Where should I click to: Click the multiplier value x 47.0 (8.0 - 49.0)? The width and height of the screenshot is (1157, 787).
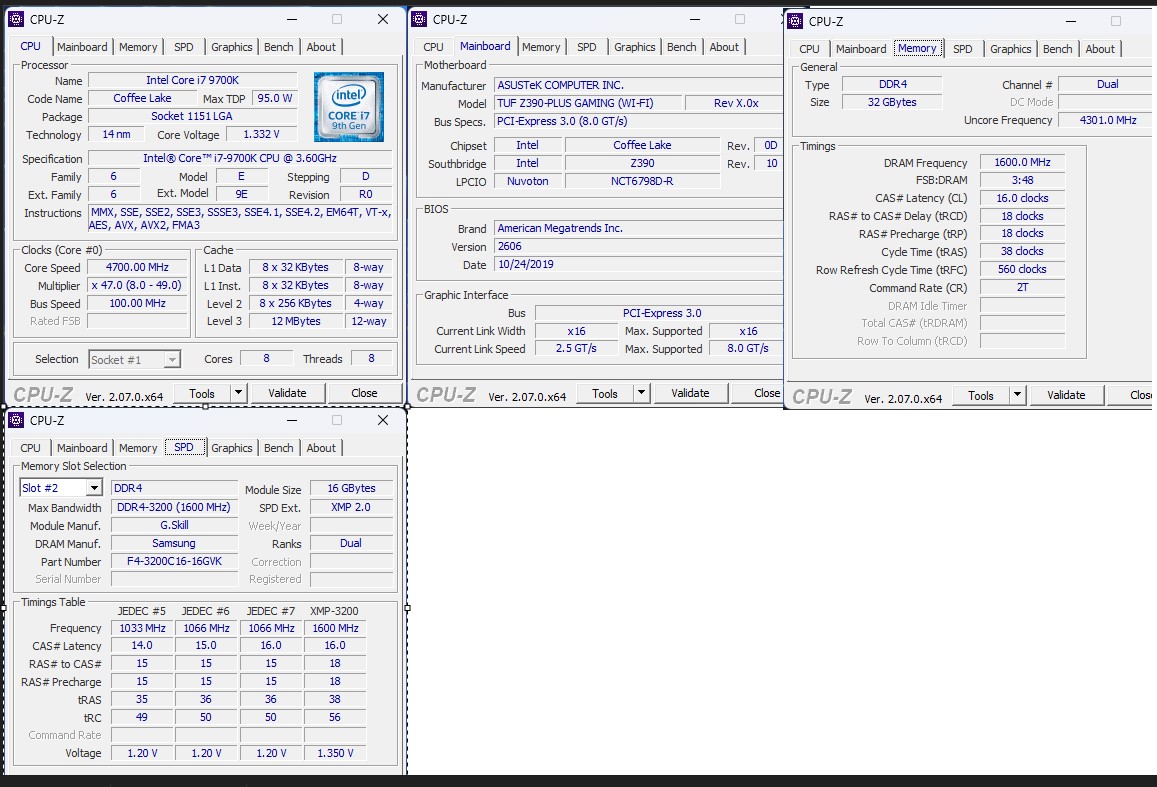point(137,285)
